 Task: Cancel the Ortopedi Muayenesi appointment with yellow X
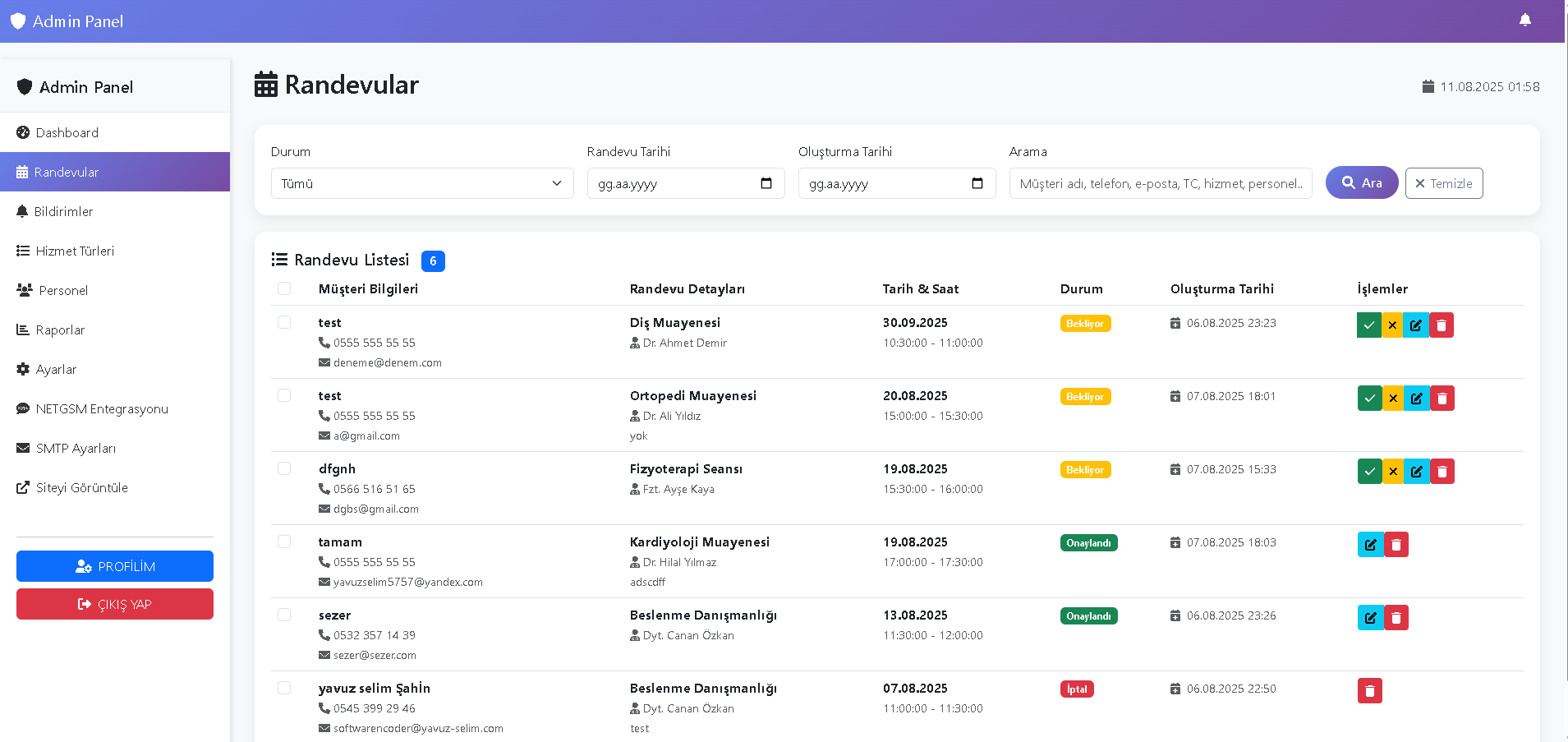tap(1393, 399)
